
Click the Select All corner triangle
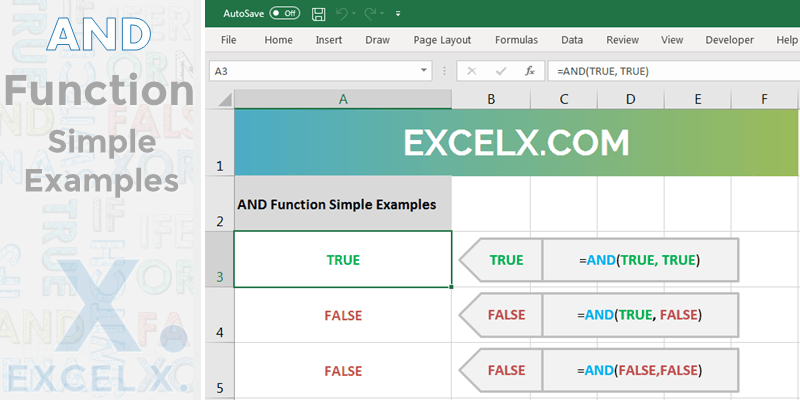(224, 99)
